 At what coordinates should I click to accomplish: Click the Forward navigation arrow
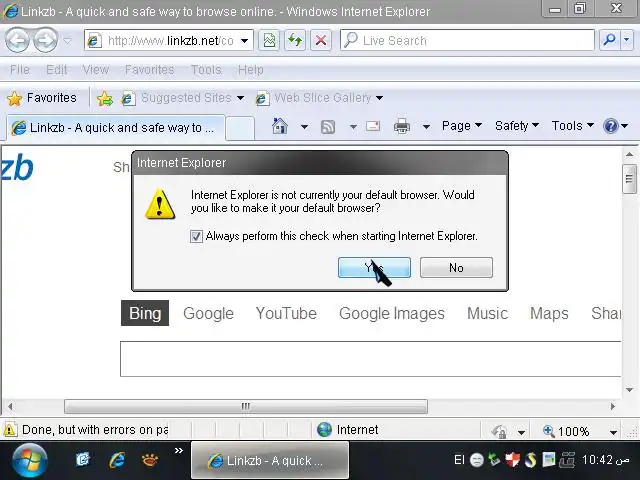tap(44, 40)
